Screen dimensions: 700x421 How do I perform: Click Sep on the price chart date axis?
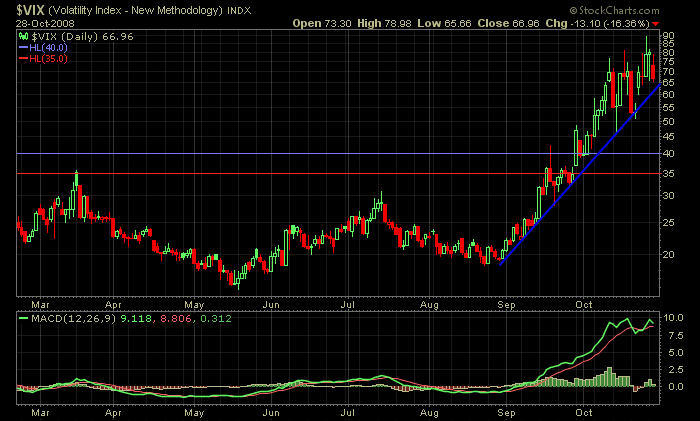(x=506, y=304)
